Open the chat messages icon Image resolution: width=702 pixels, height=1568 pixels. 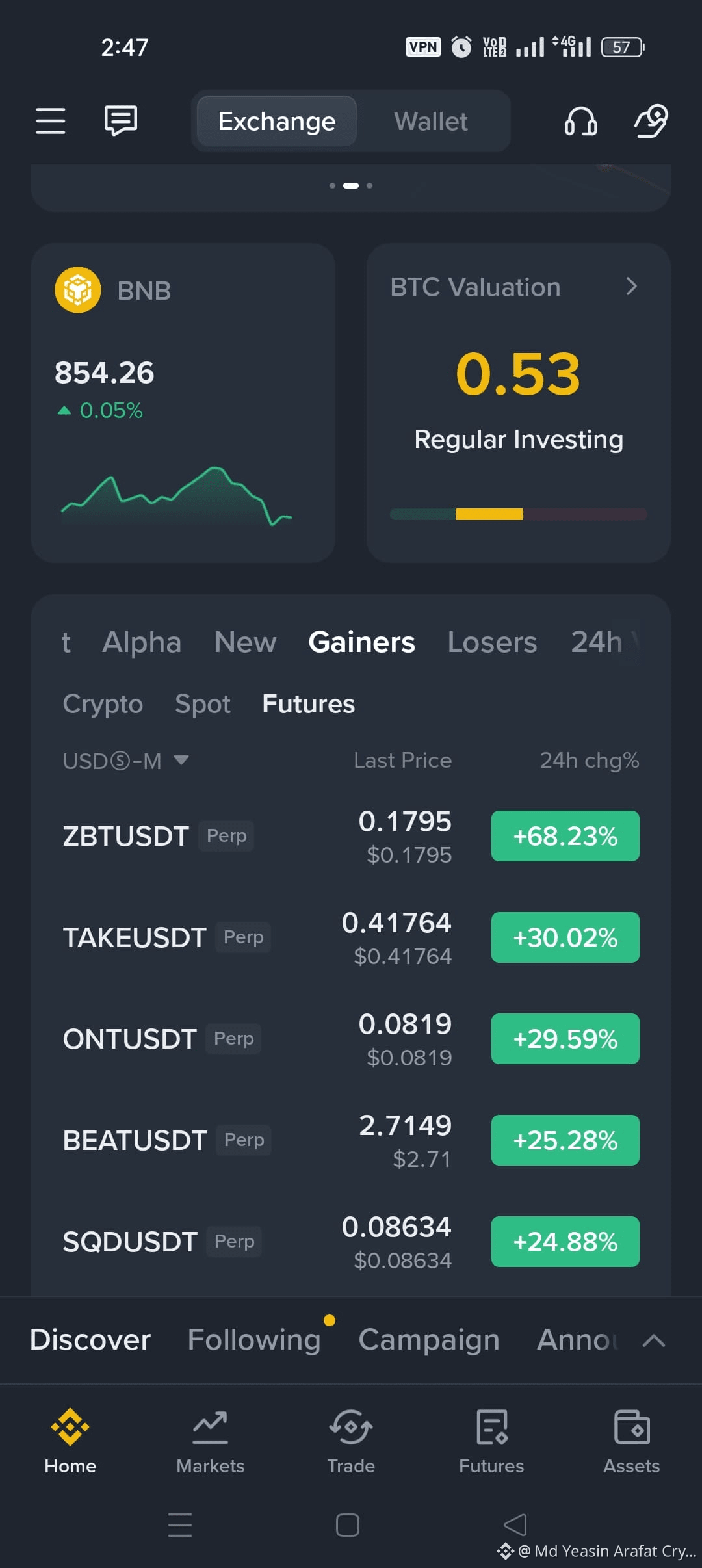pos(121,121)
